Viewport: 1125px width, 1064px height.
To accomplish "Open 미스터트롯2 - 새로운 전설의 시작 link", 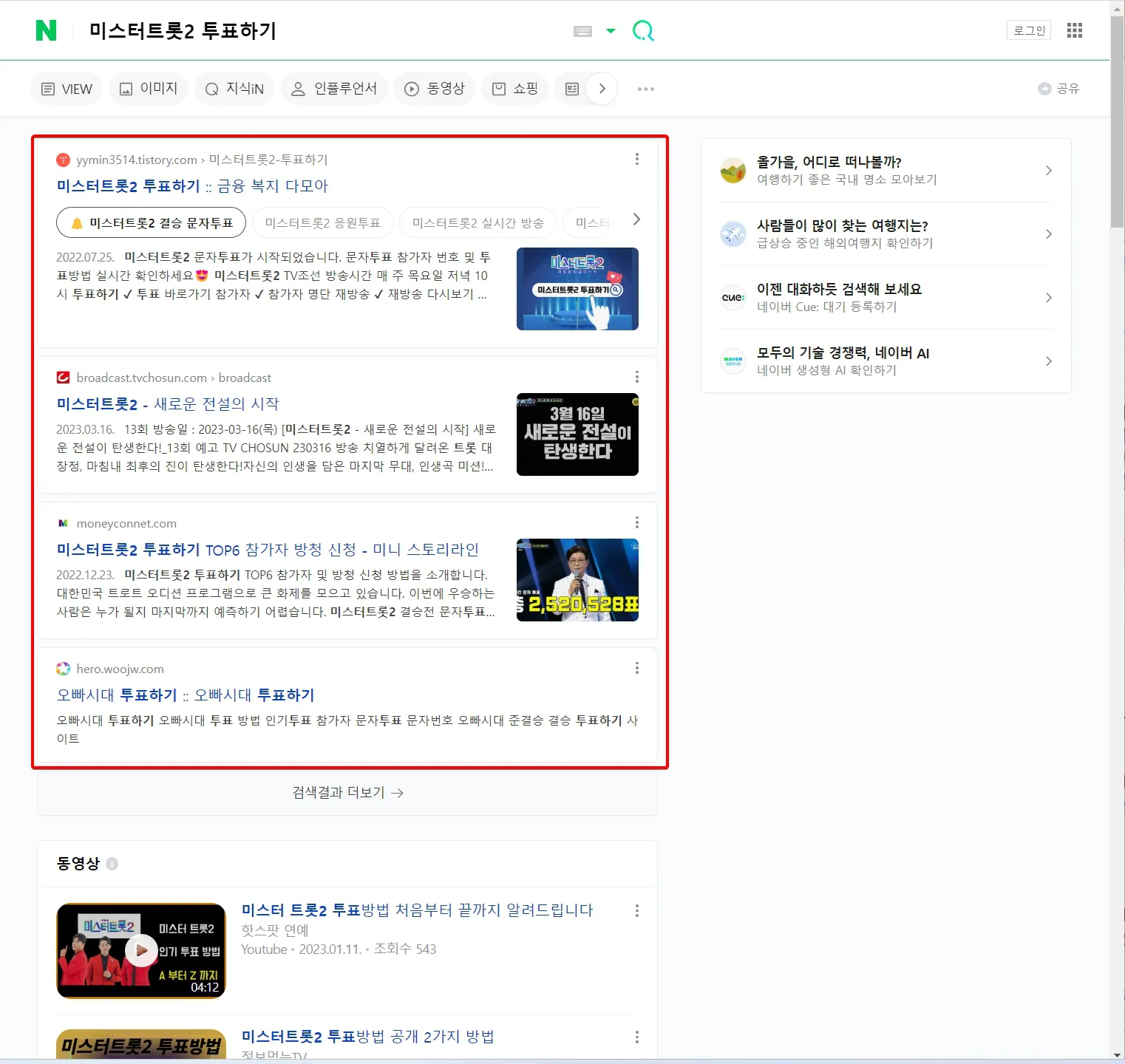I will pos(168,403).
